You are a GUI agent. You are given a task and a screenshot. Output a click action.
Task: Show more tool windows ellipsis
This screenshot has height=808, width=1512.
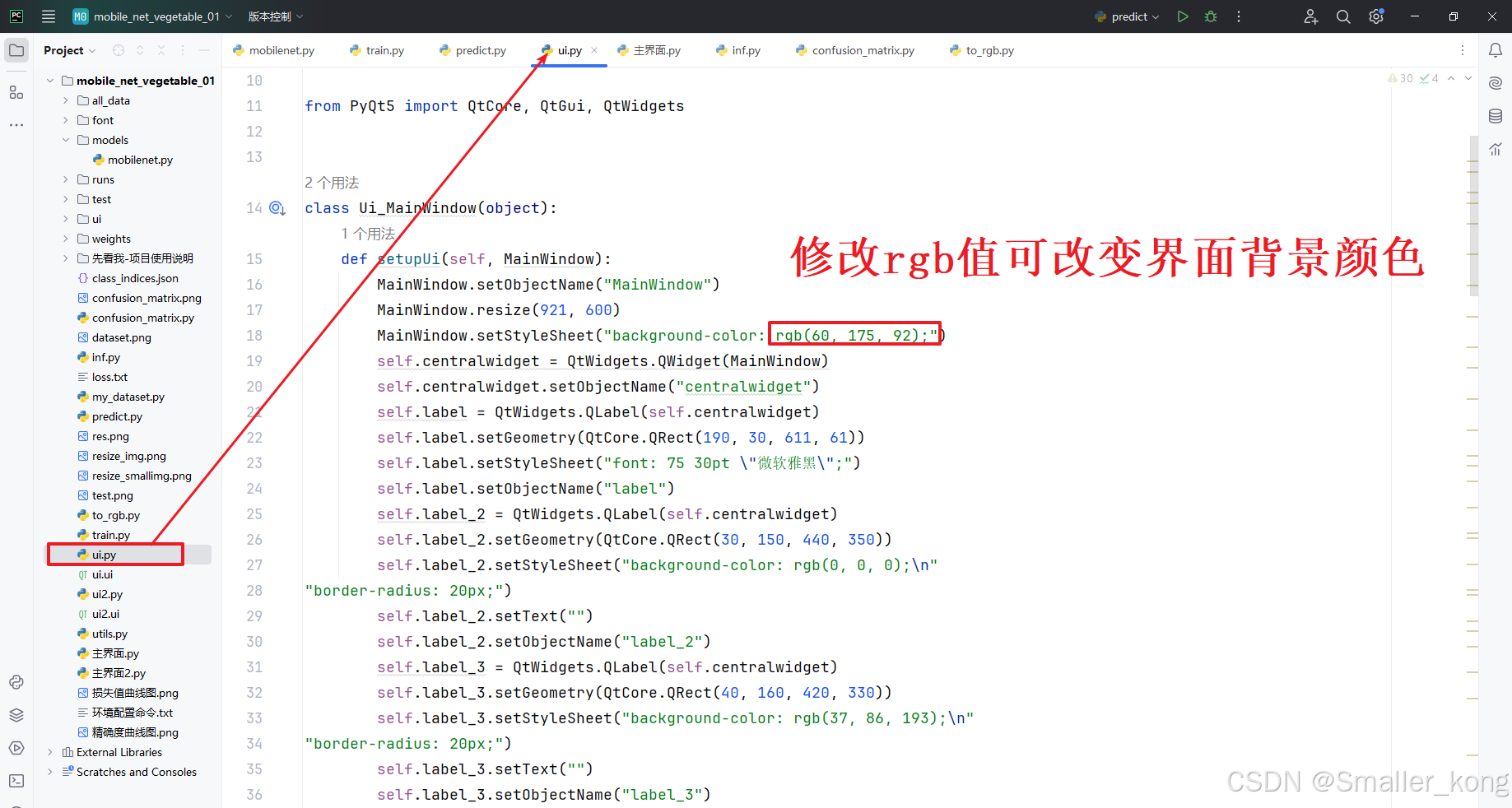point(16,125)
